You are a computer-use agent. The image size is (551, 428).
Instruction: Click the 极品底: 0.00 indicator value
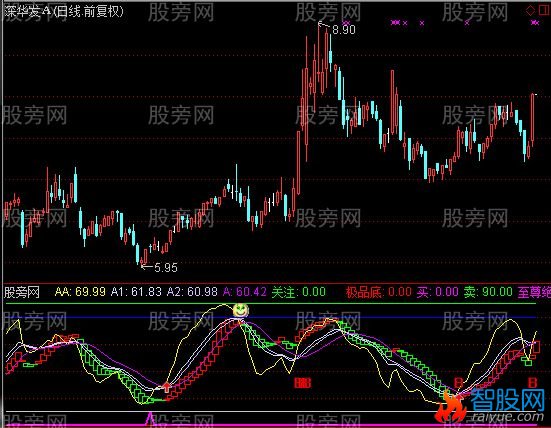click(379, 292)
